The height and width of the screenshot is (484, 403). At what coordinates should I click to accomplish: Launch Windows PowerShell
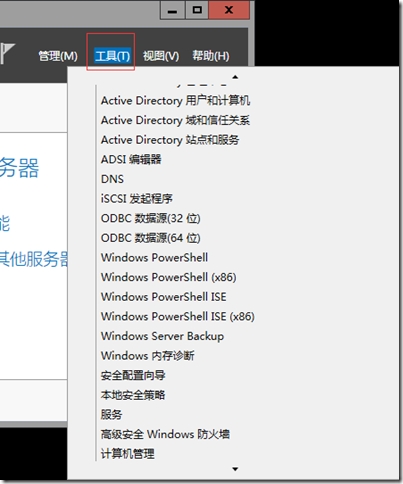pos(154,257)
